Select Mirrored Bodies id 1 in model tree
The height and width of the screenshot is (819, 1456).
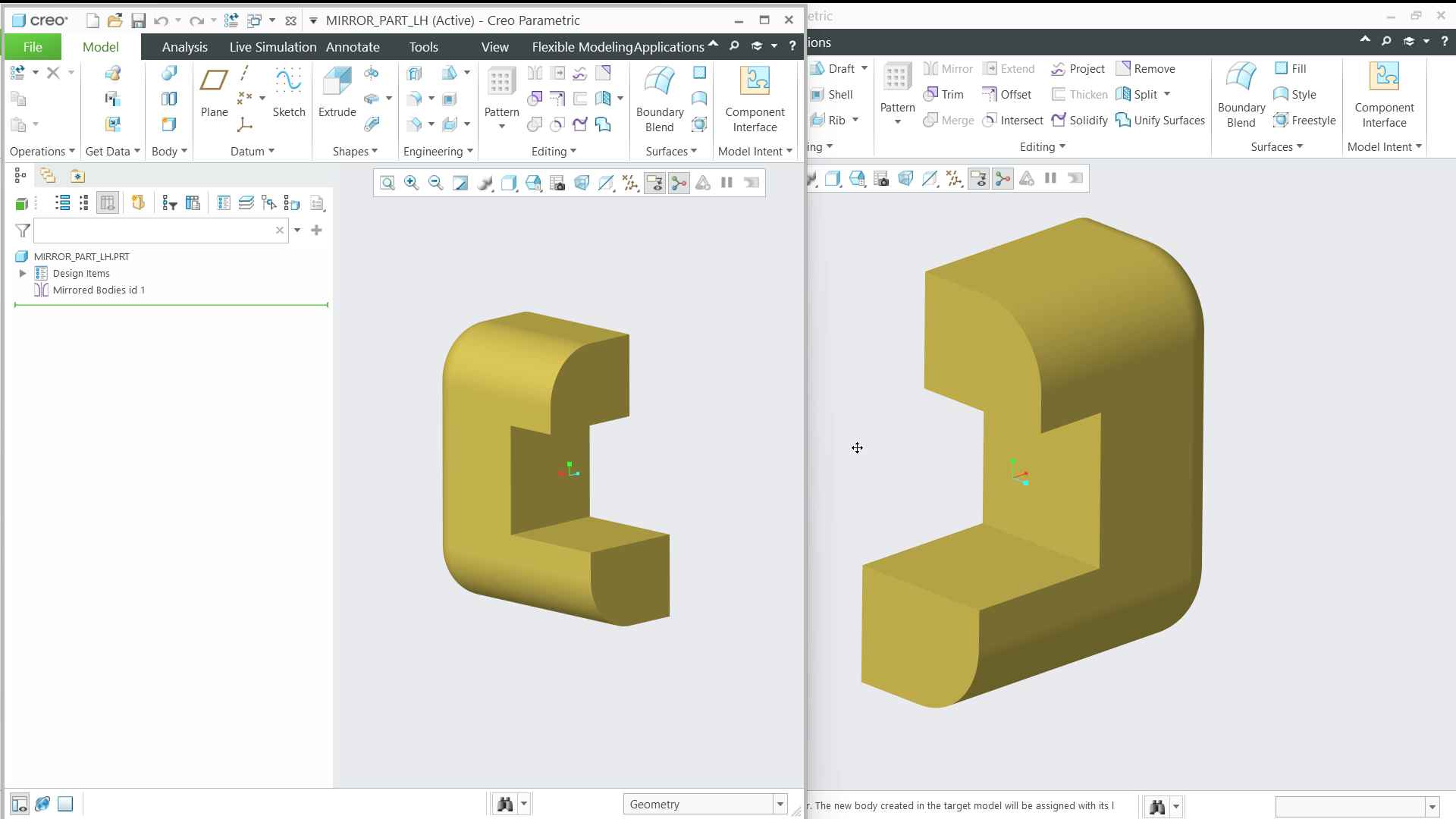point(89,290)
